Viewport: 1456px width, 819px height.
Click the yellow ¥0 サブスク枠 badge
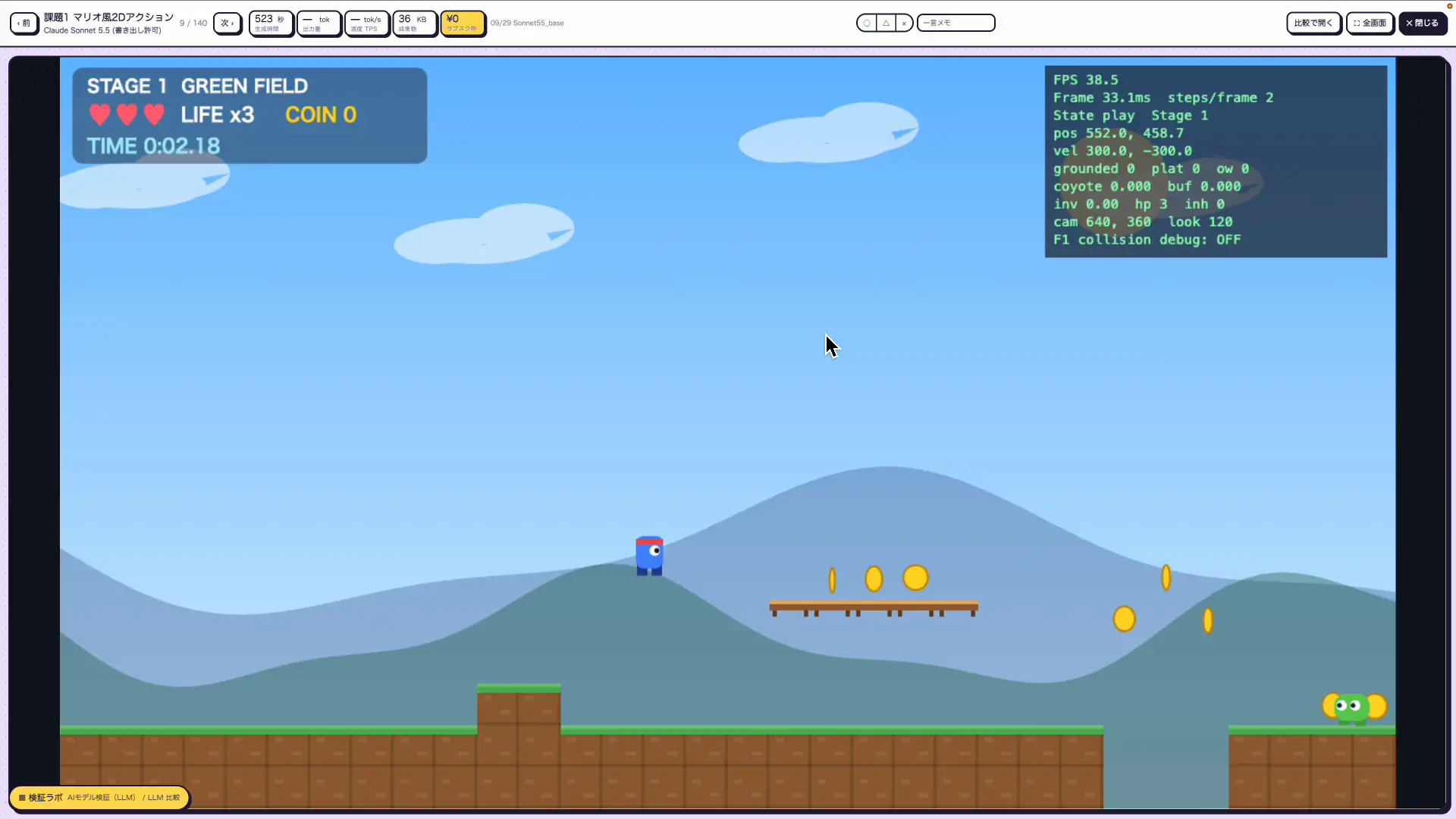tap(463, 23)
